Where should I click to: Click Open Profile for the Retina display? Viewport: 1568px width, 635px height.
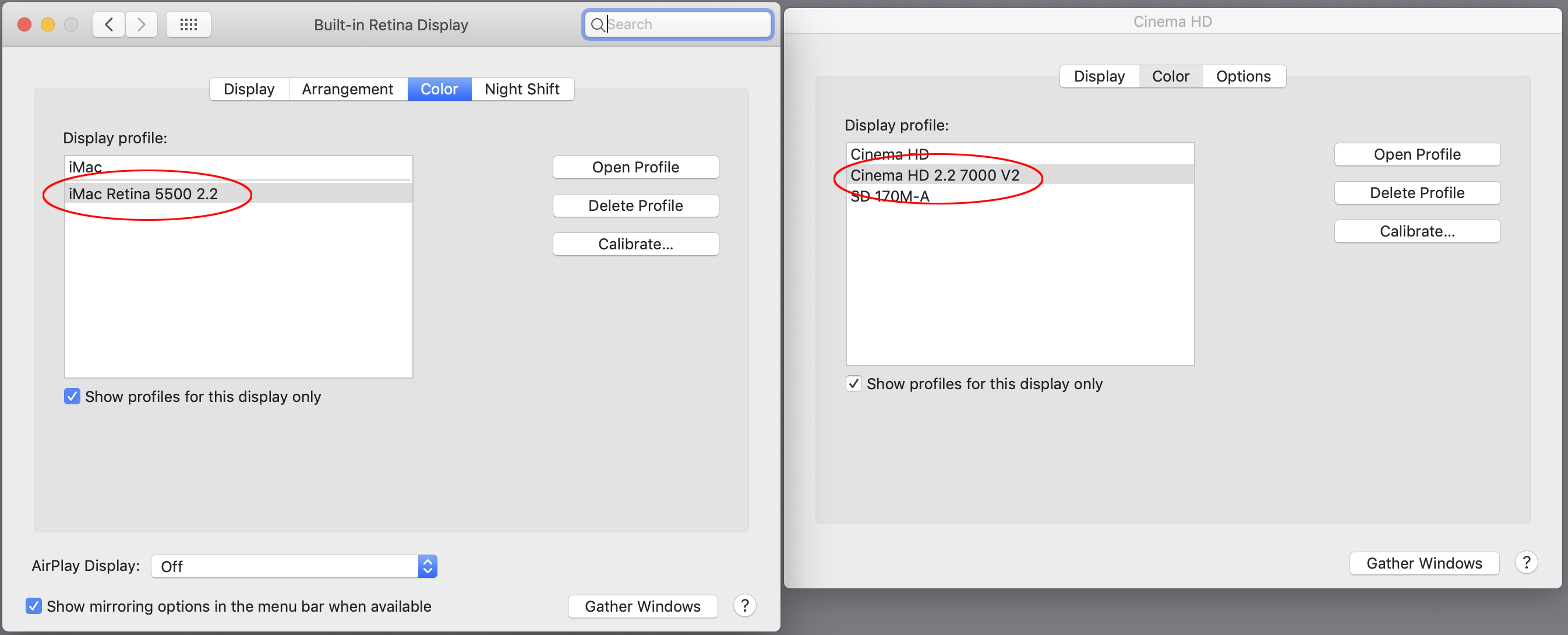635,167
